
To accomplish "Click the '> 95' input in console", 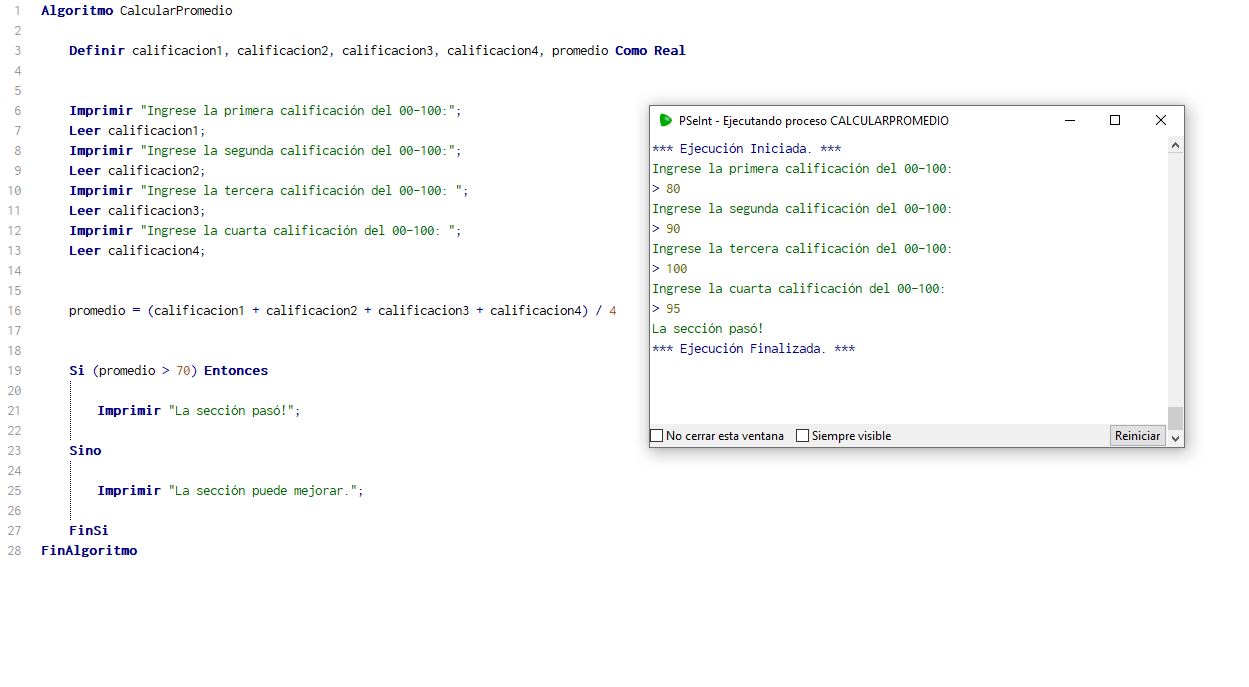I will click(666, 309).
